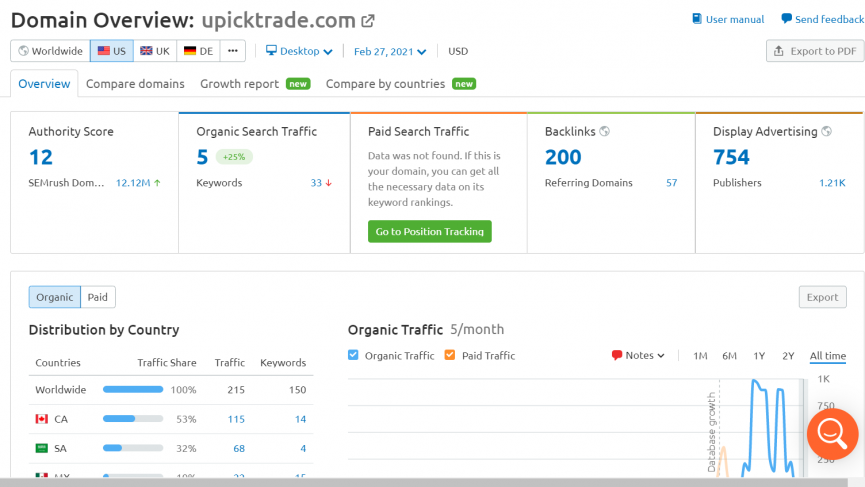Screen dimensions: 865x487
Task: Click the Saudi Arabia flag icon
Action: tap(42, 448)
